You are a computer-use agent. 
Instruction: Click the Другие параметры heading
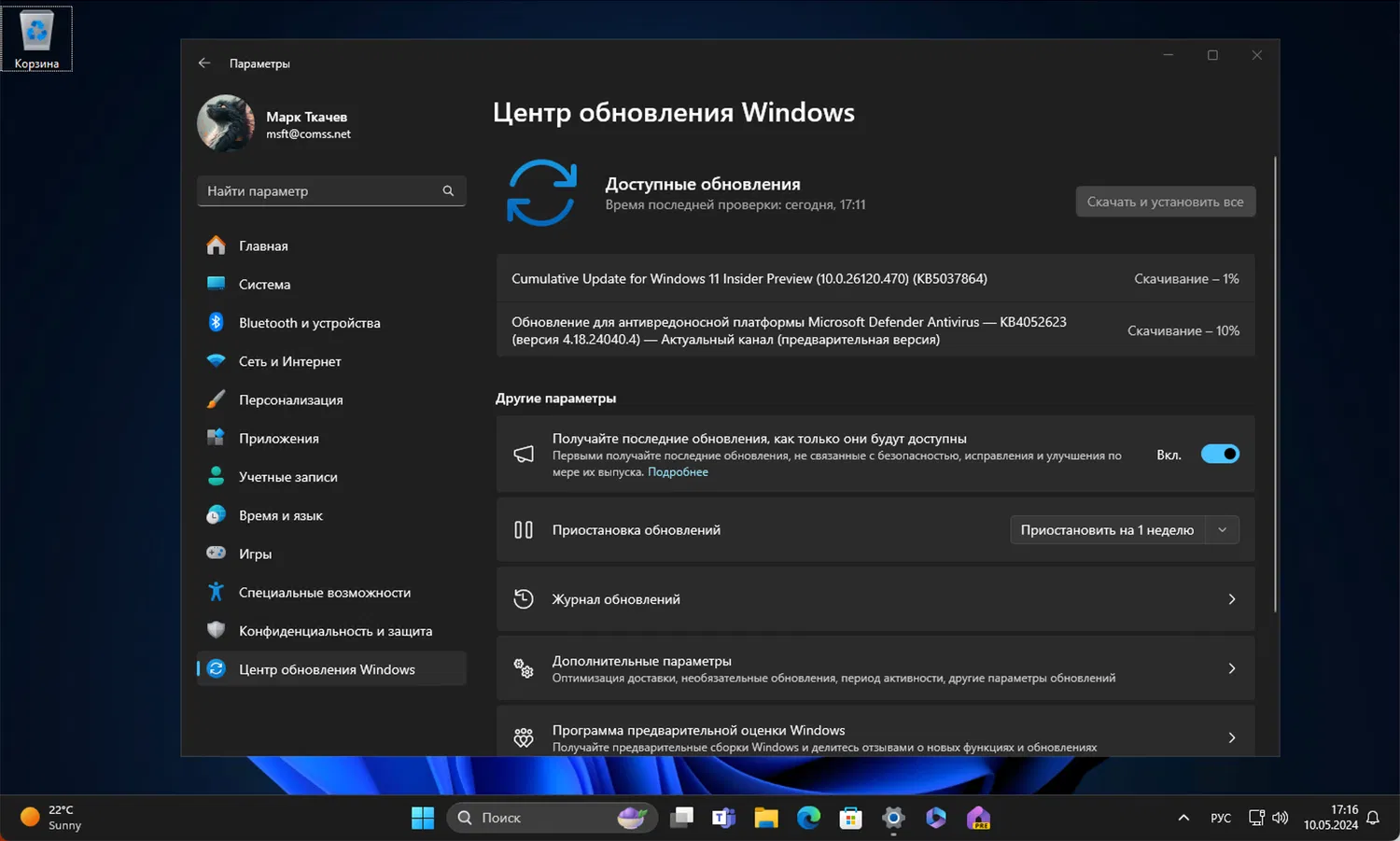[556, 399]
